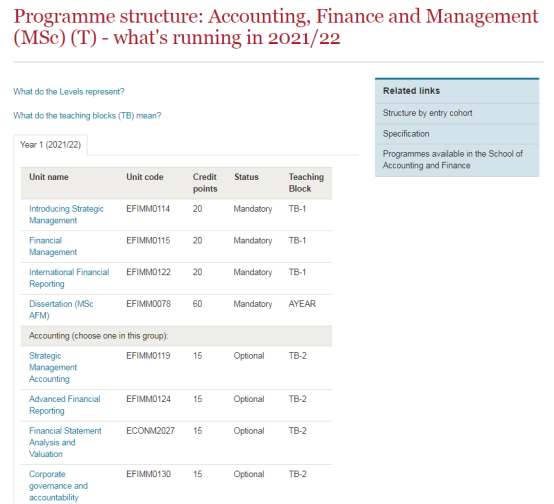Viewport: 554px width, 504px height.
Task: Click the Credit points column header
Action: click(205, 183)
